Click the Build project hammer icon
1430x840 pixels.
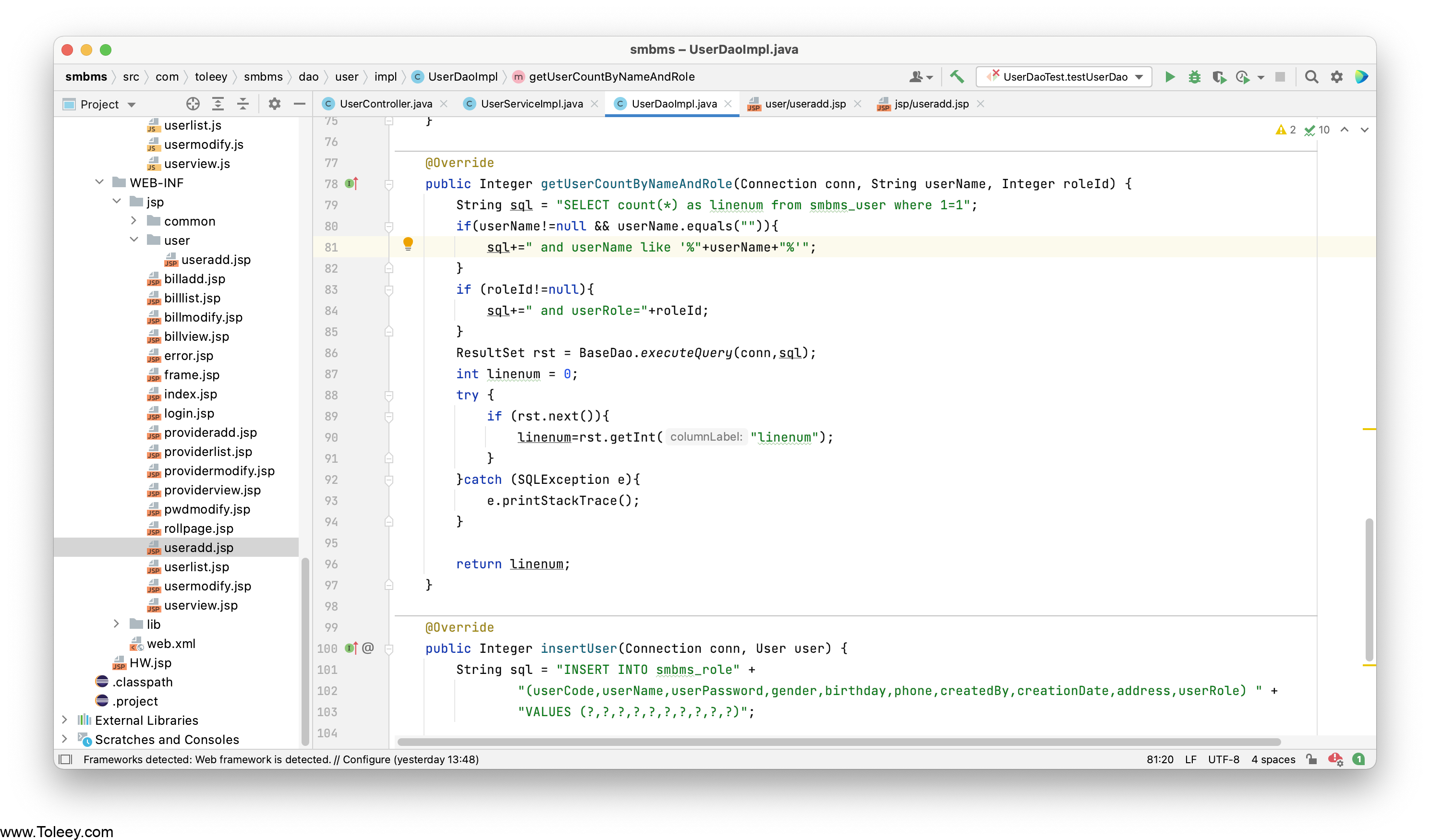(x=957, y=77)
